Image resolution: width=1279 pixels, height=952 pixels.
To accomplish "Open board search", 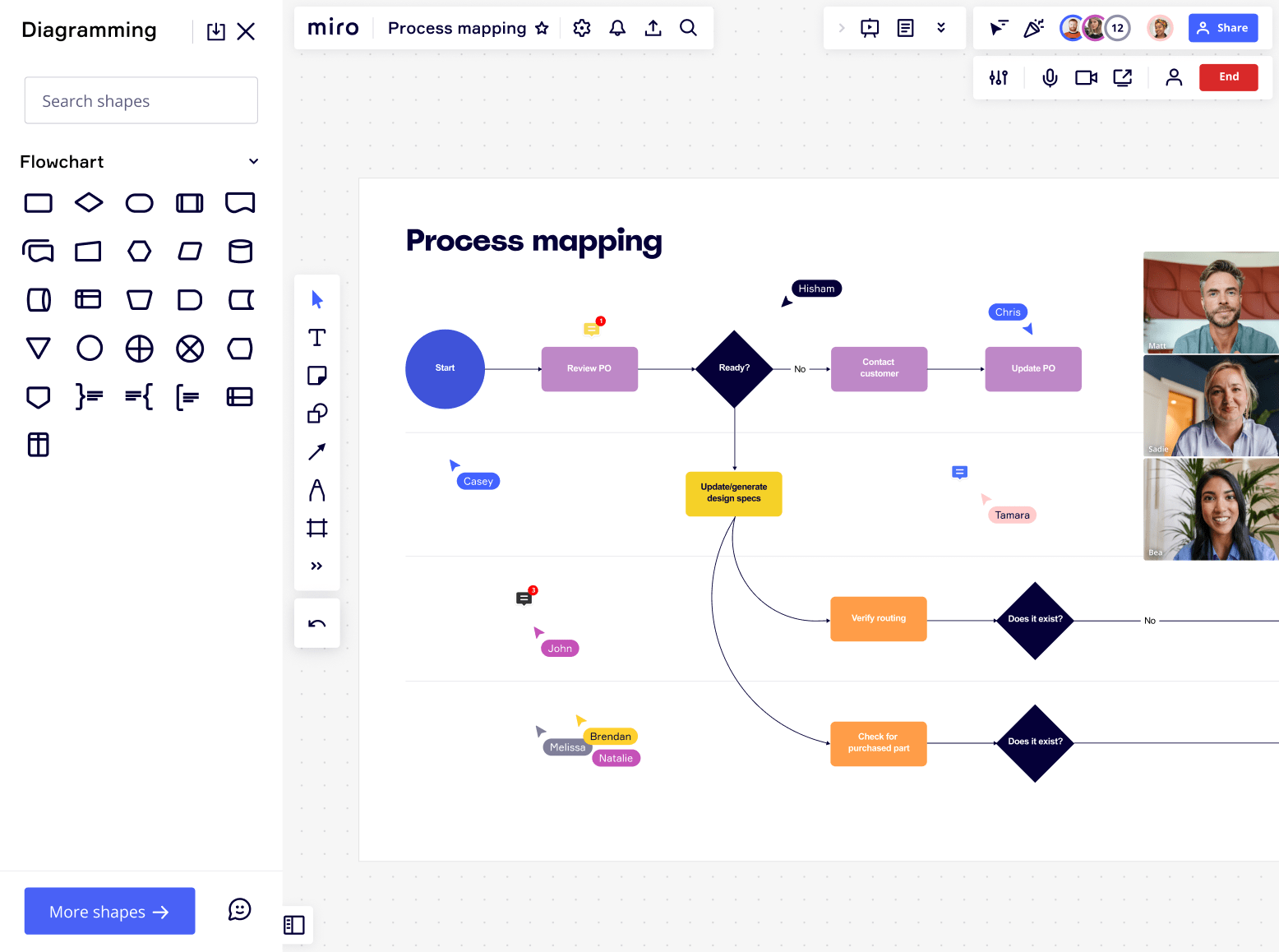I will pyautogui.click(x=689, y=27).
